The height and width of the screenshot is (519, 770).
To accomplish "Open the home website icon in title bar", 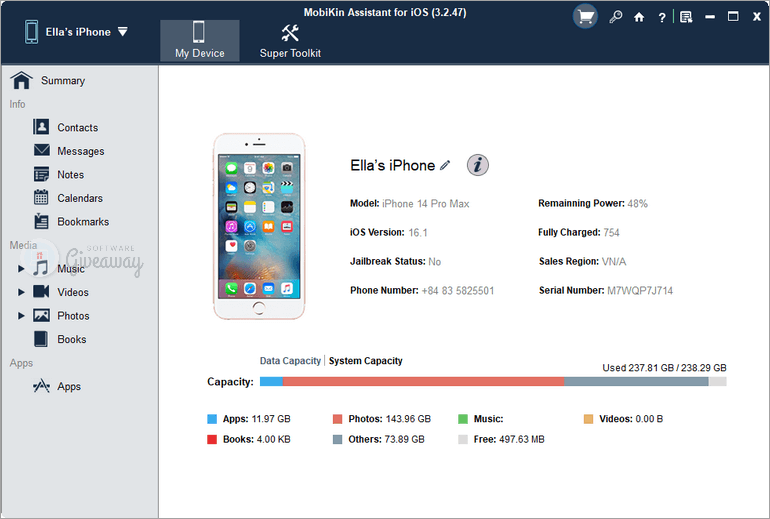I will coord(639,18).
